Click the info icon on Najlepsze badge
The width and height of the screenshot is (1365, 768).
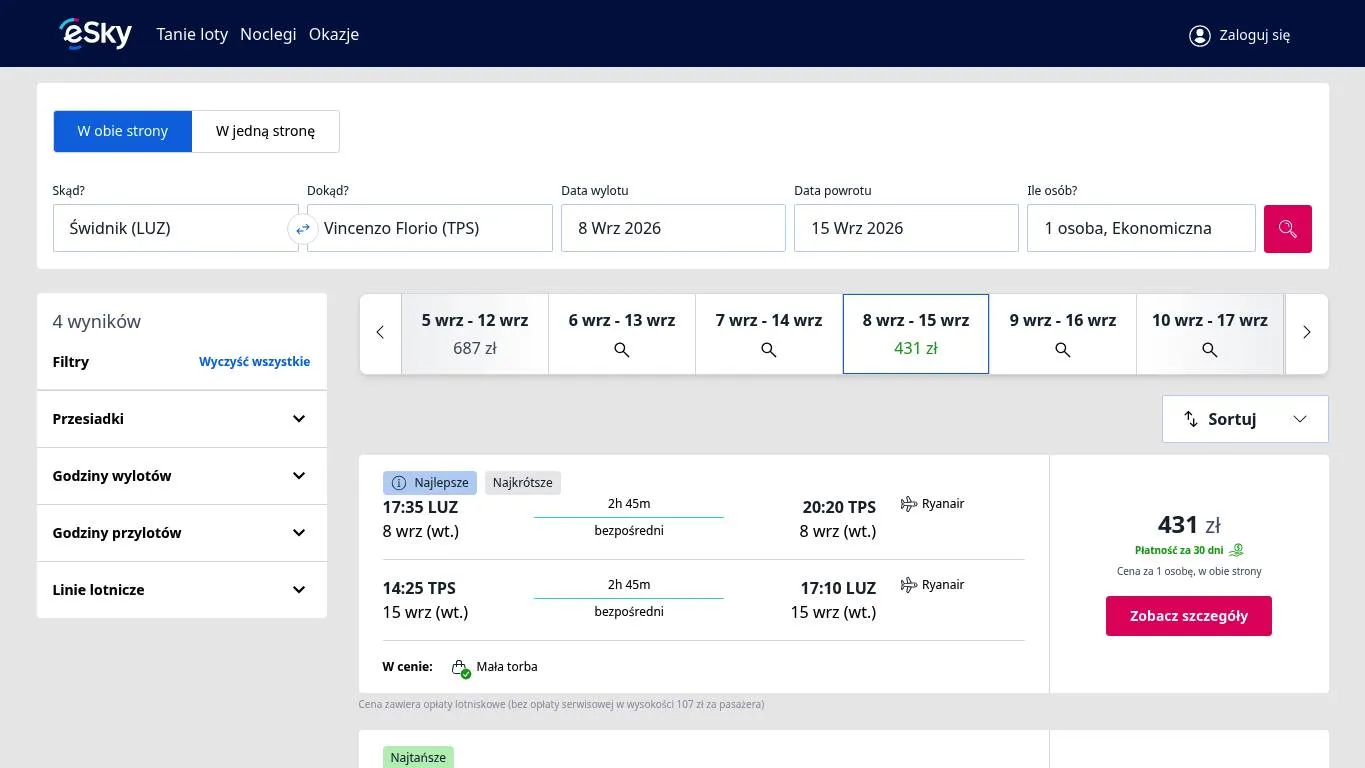399,483
